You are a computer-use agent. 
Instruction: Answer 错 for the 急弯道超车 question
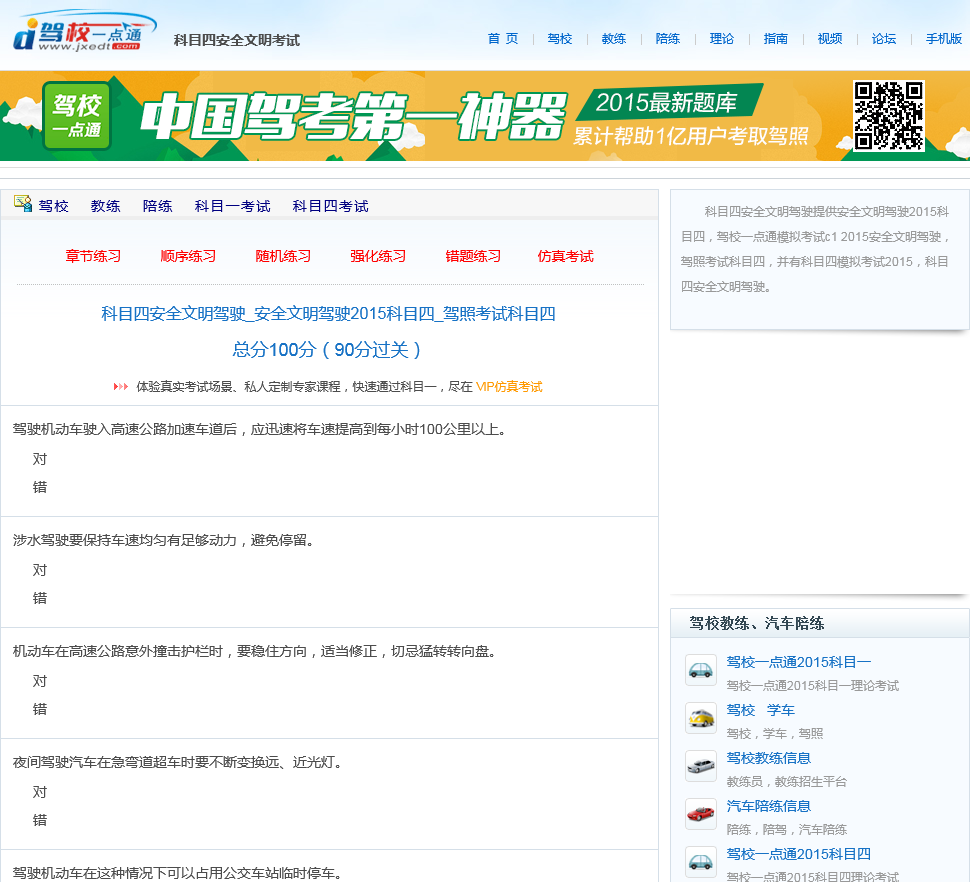40,820
